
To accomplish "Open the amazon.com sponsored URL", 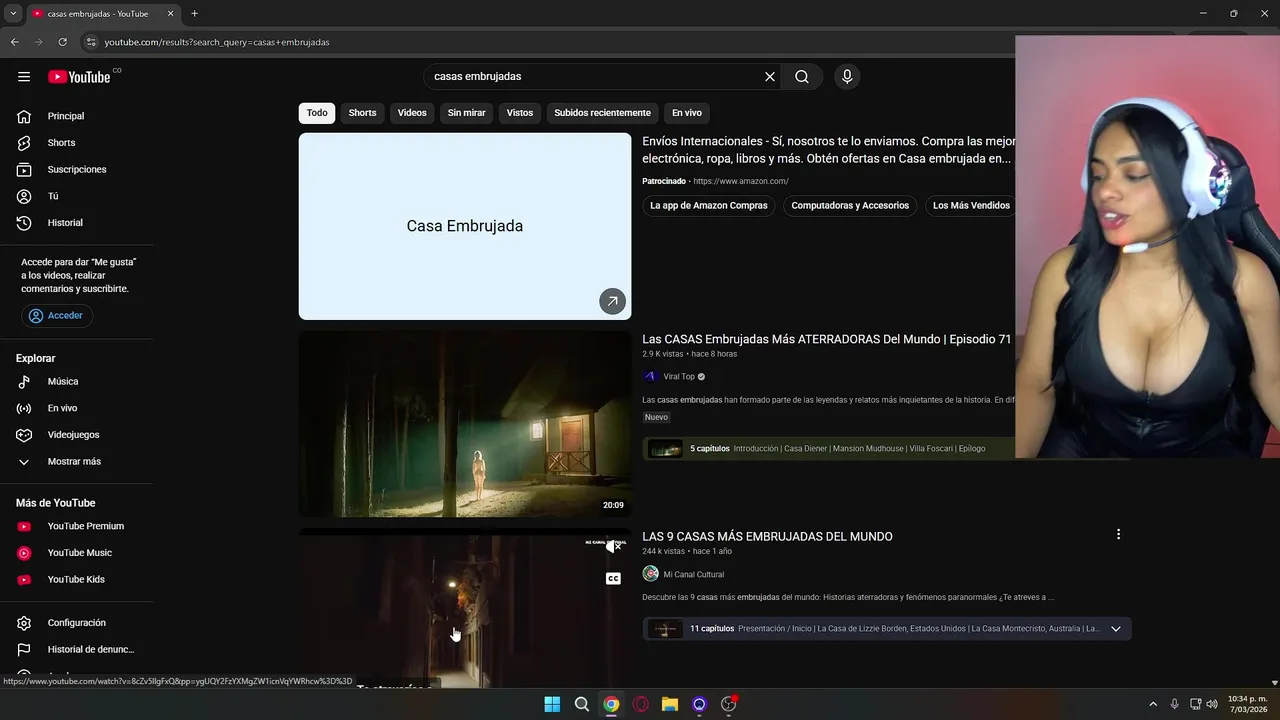I will coord(741,181).
